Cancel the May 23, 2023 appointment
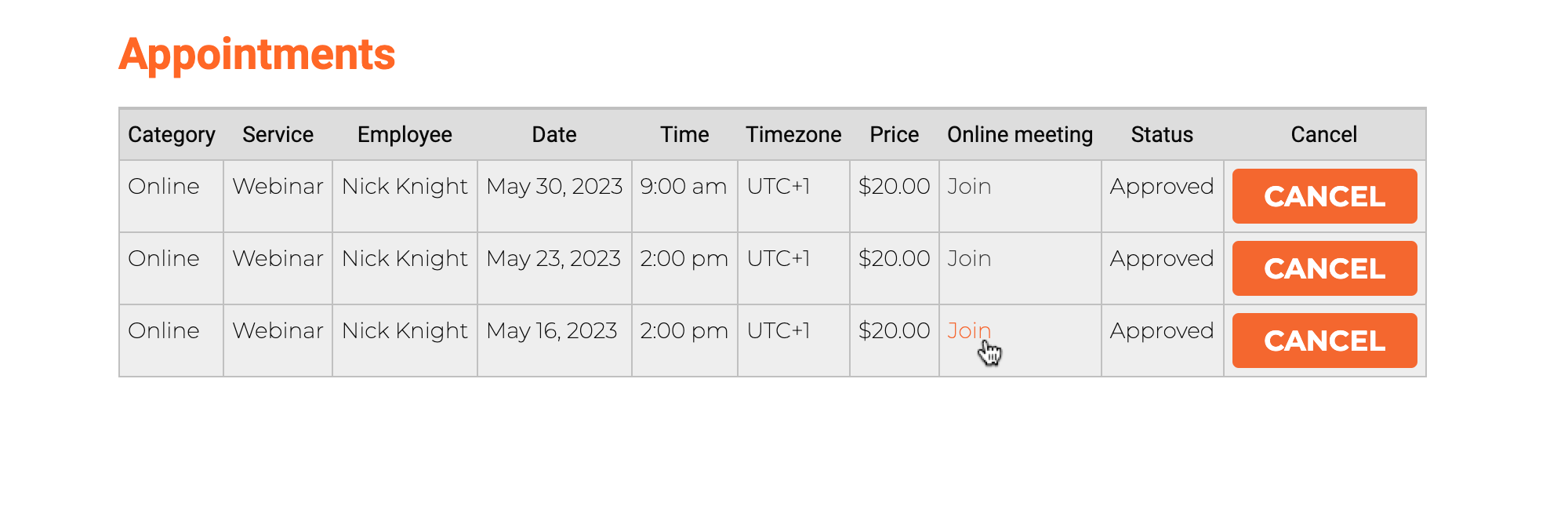1568x521 pixels. tap(1324, 268)
